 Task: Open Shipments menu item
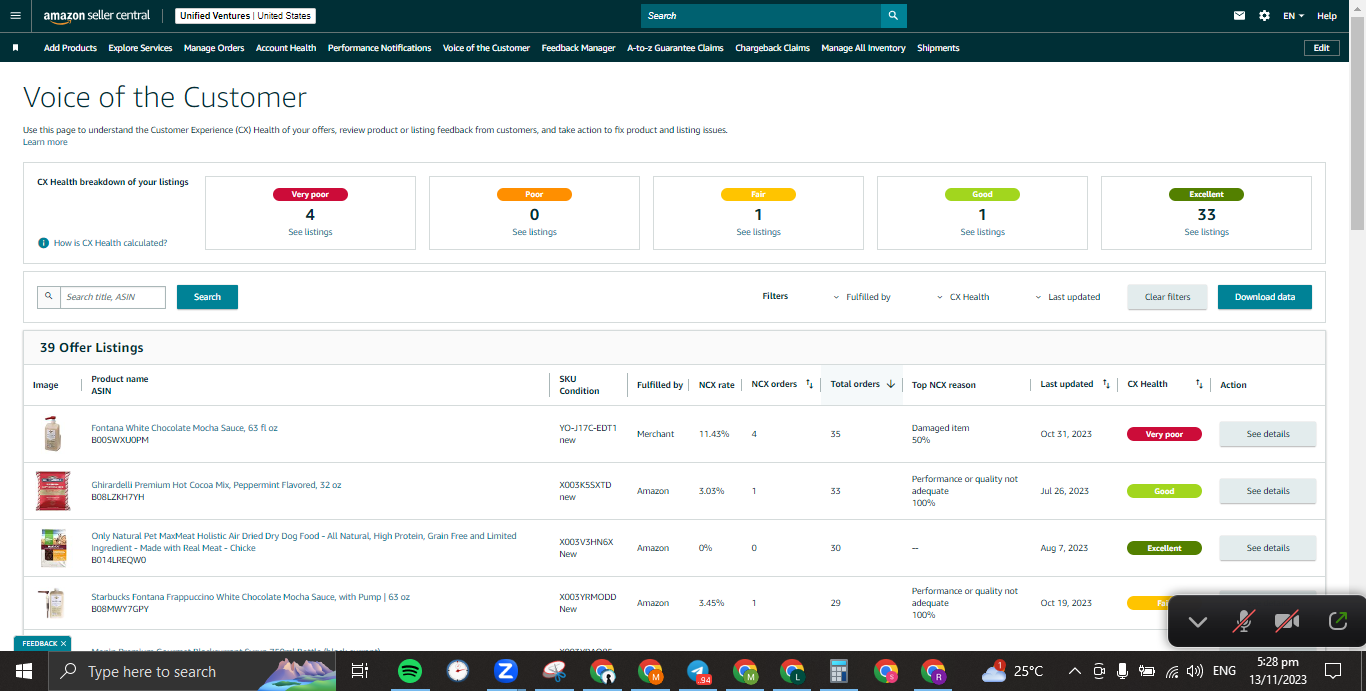938,48
